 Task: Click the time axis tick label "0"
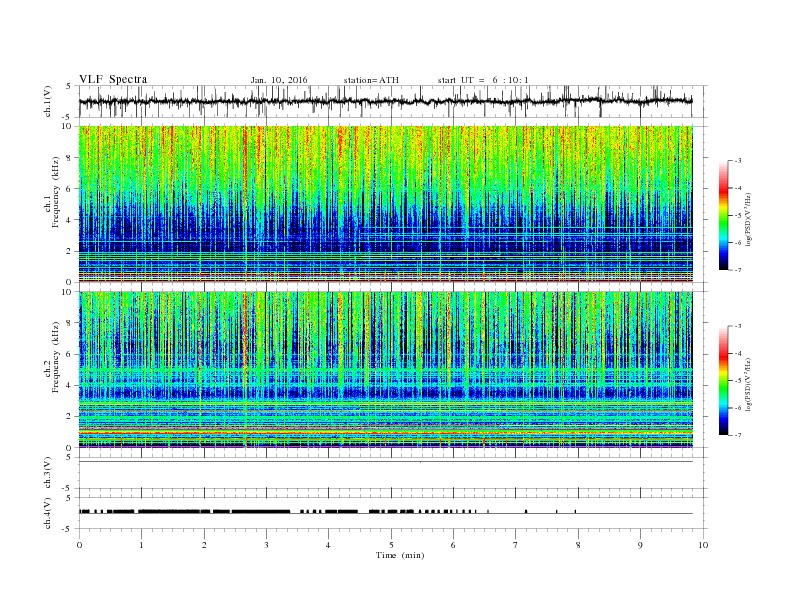click(79, 545)
